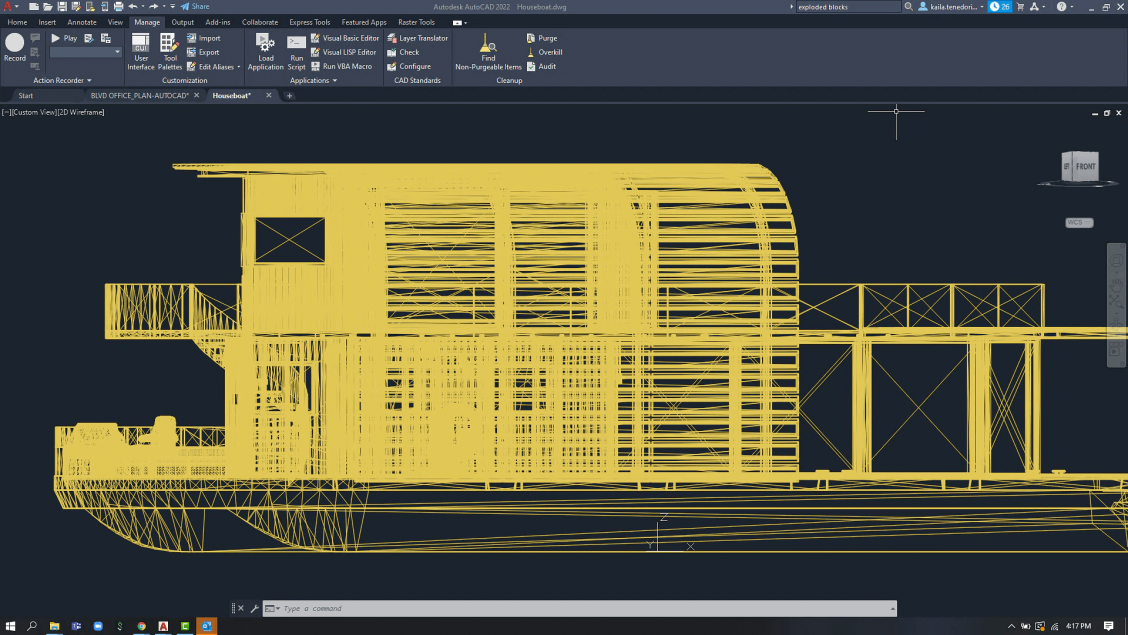Click Record in Action Recorder
The width and height of the screenshot is (1128, 635).
pos(14,45)
